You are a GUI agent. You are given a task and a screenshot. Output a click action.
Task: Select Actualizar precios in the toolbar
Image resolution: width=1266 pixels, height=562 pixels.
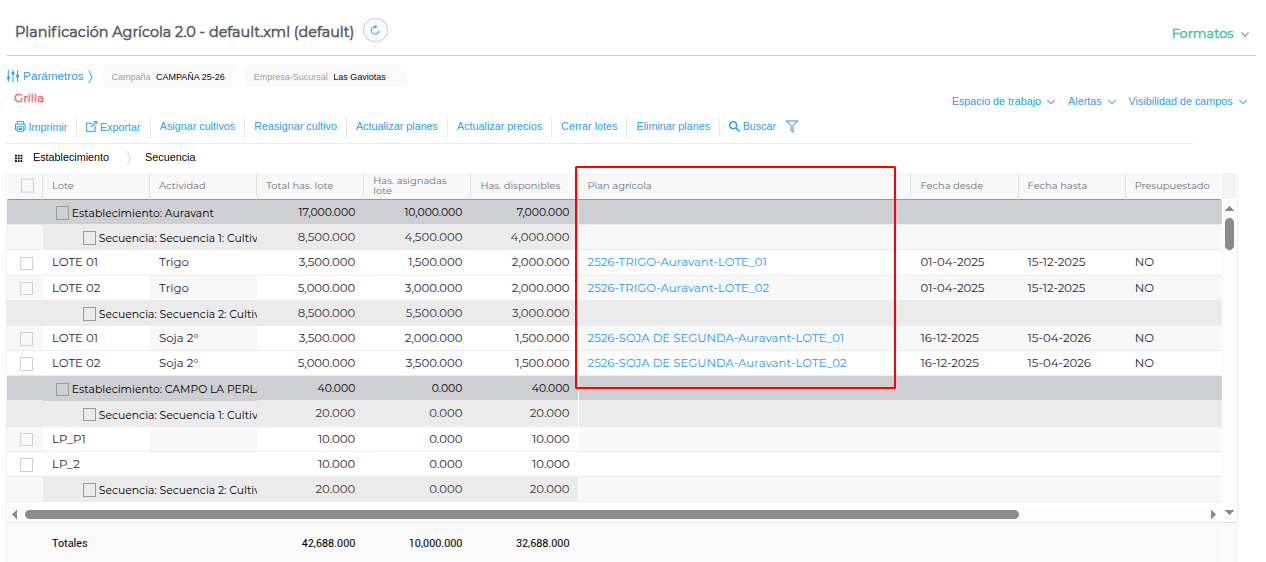(x=499, y=127)
